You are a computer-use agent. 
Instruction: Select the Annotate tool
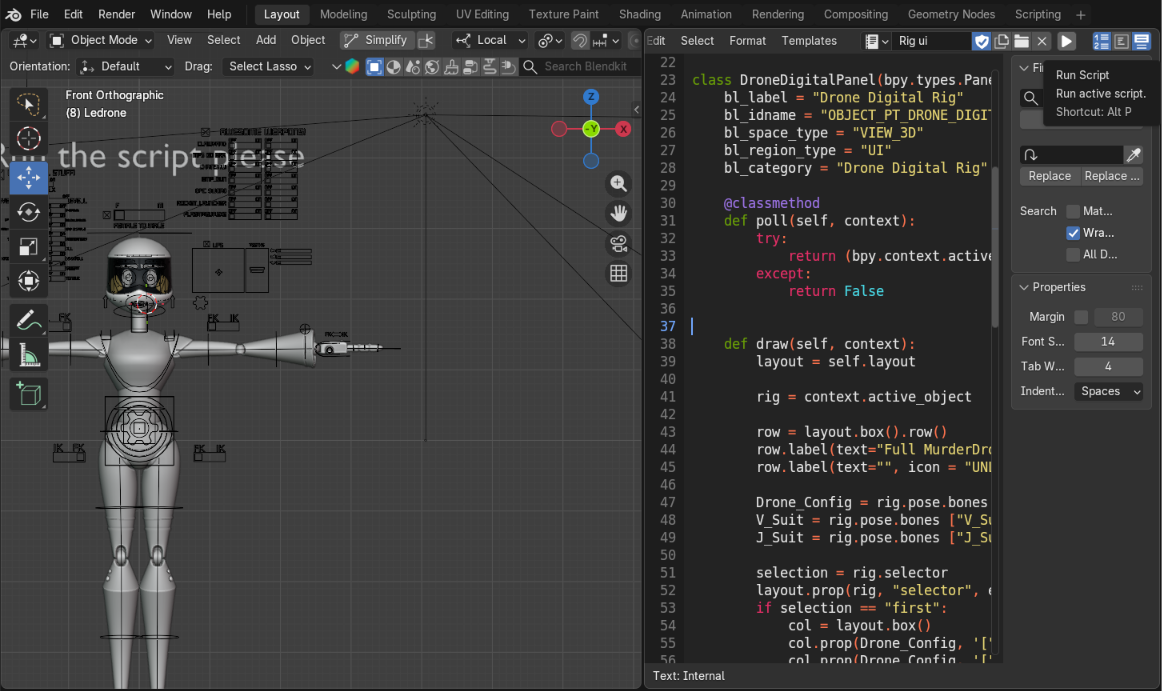pyautogui.click(x=28, y=320)
